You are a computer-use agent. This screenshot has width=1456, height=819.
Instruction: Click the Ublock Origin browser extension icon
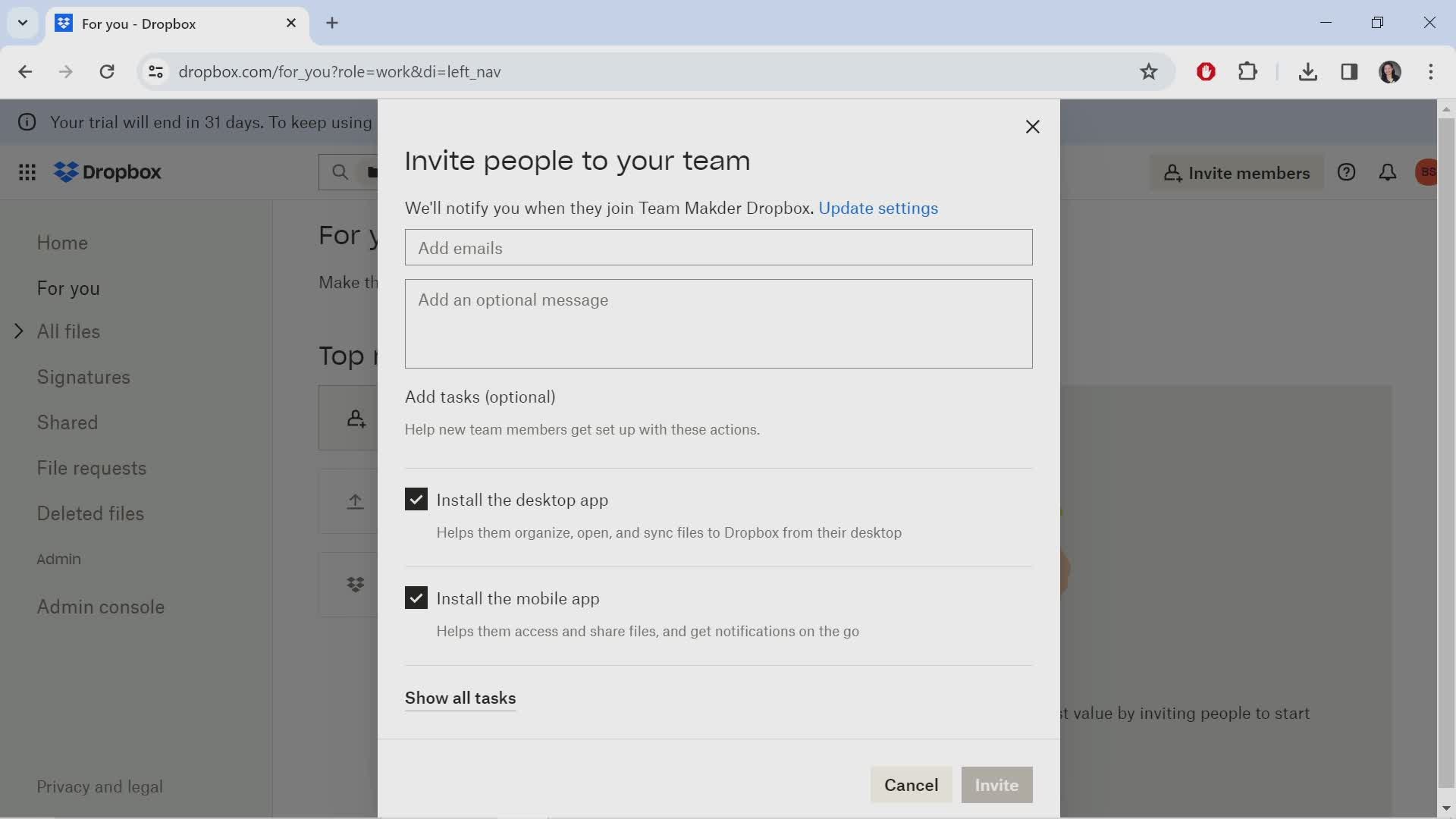click(1207, 70)
